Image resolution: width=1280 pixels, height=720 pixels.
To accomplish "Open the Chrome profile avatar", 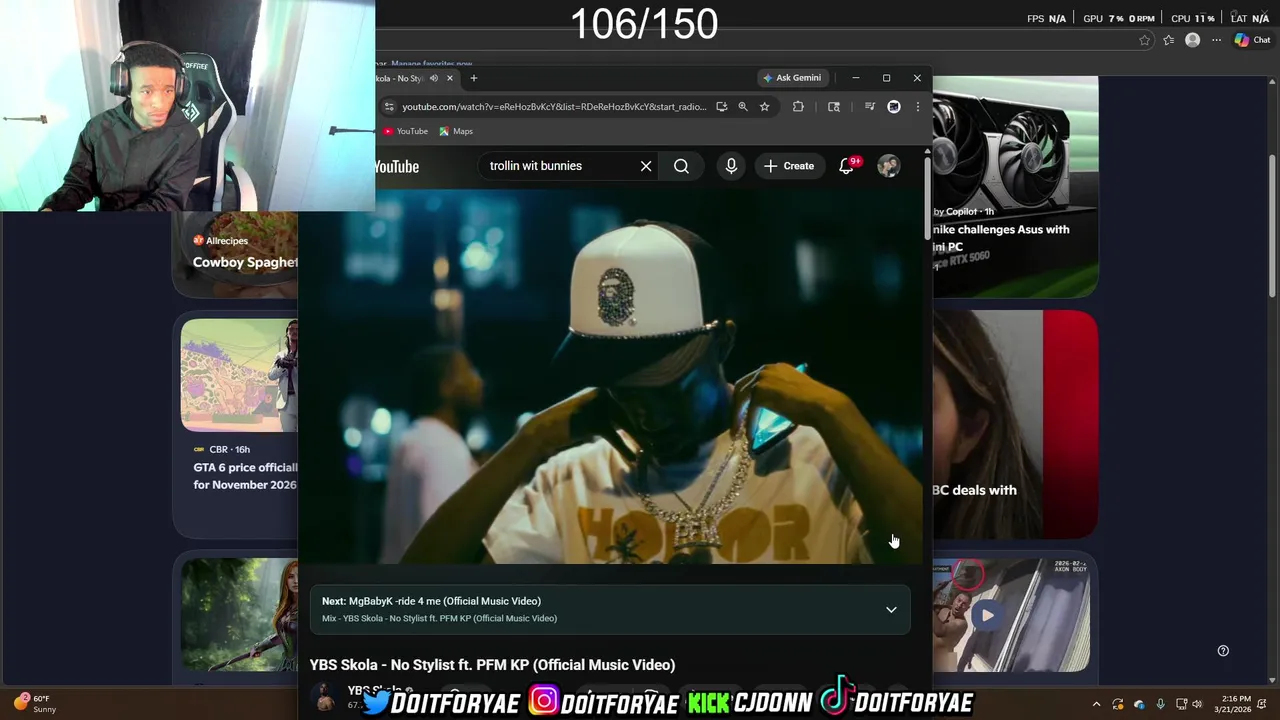I will click(x=894, y=107).
